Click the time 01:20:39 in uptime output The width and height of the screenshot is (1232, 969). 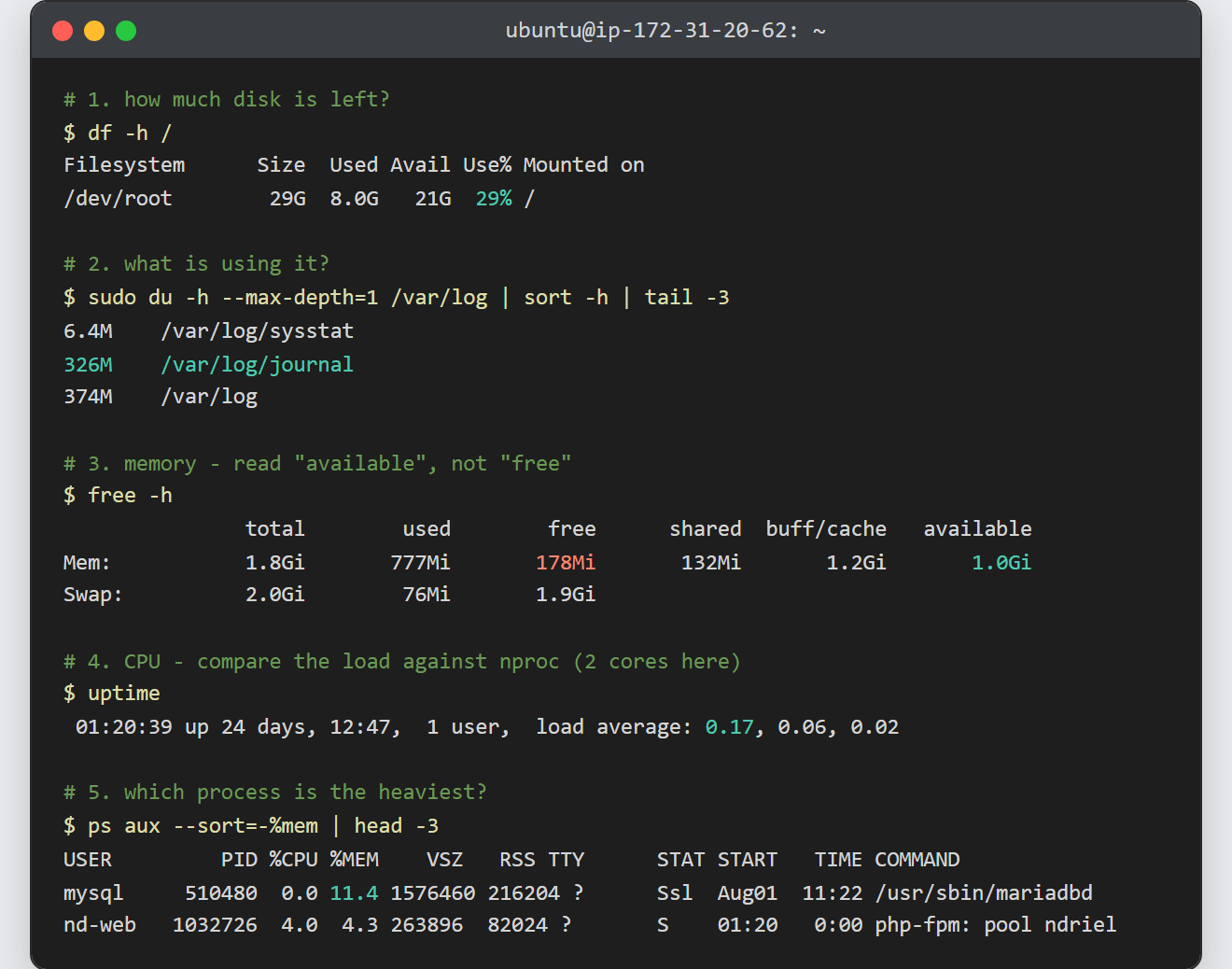(124, 727)
